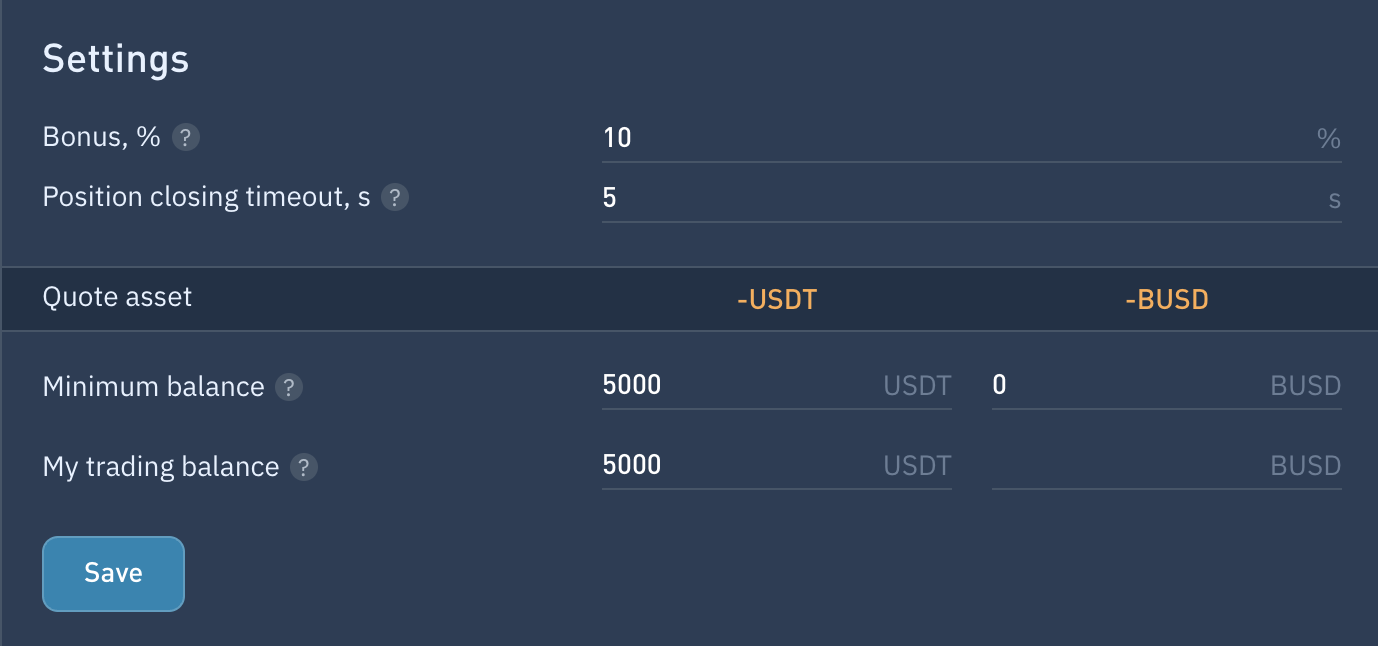Click the Position closing timeout value field

pyautogui.click(x=971, y=198)
